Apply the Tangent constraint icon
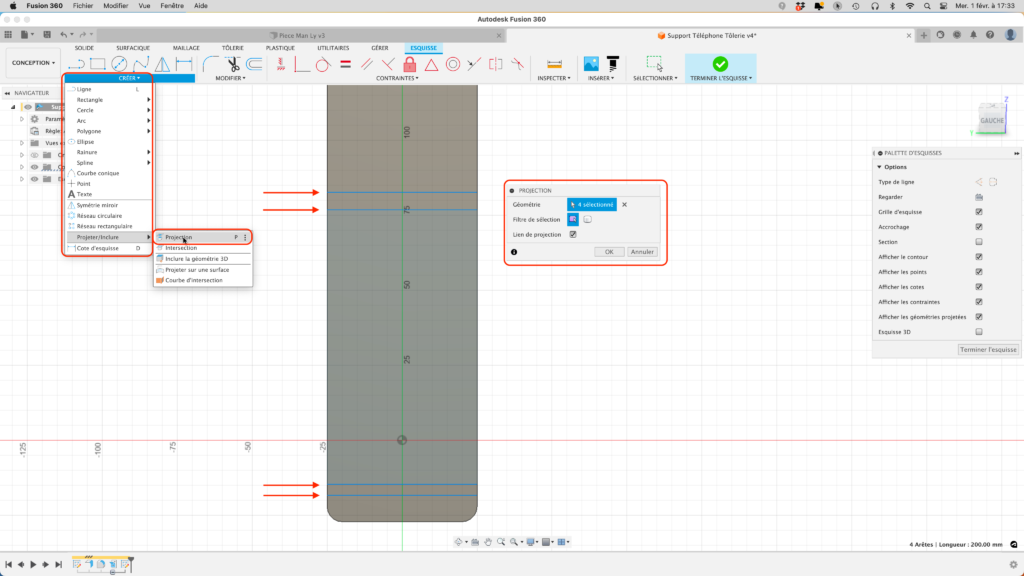This screenshot has width=1024, height=576. [323, 64]
